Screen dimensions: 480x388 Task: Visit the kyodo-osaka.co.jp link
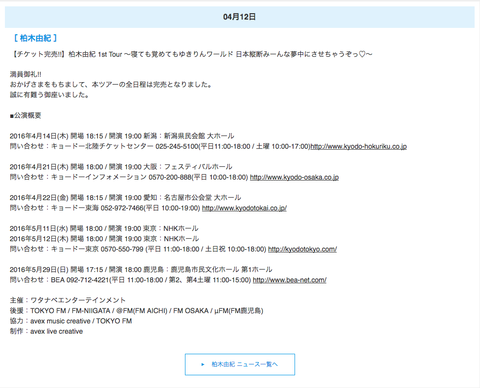[294, 177]
